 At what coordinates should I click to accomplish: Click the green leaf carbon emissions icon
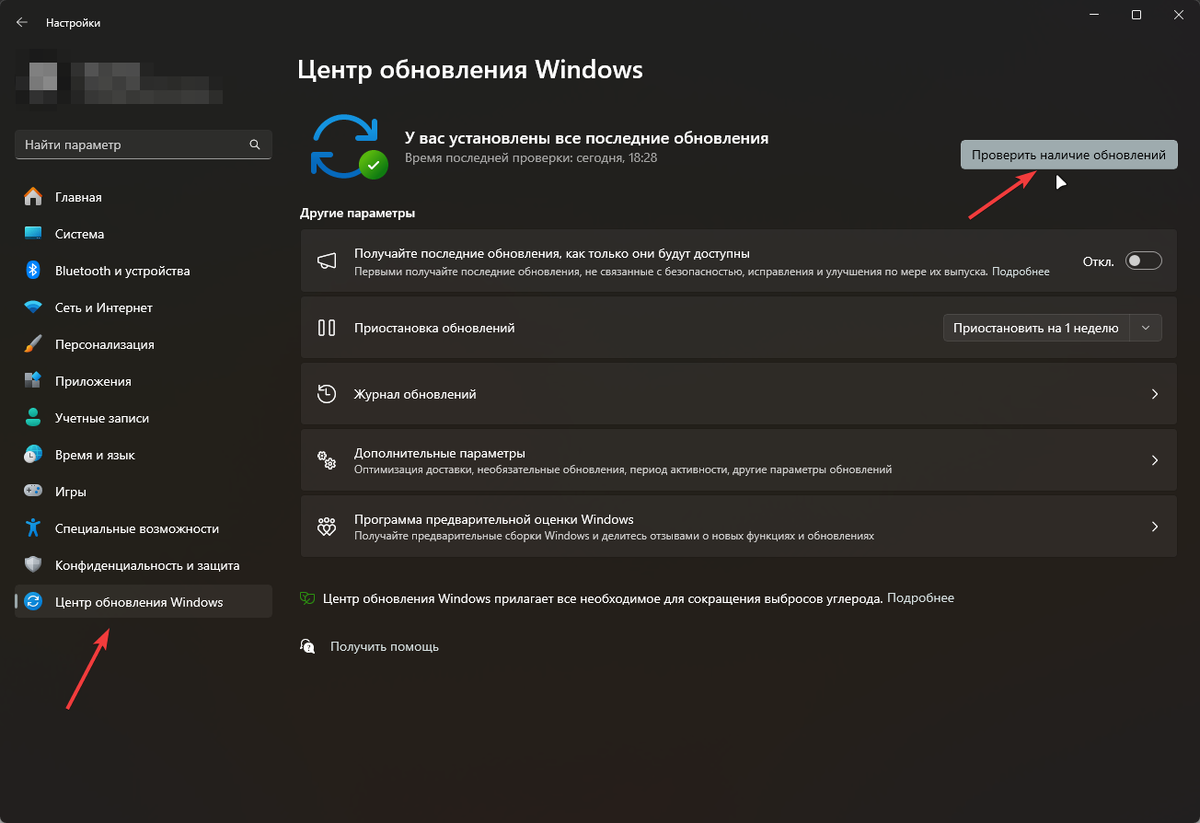point(308,598)
